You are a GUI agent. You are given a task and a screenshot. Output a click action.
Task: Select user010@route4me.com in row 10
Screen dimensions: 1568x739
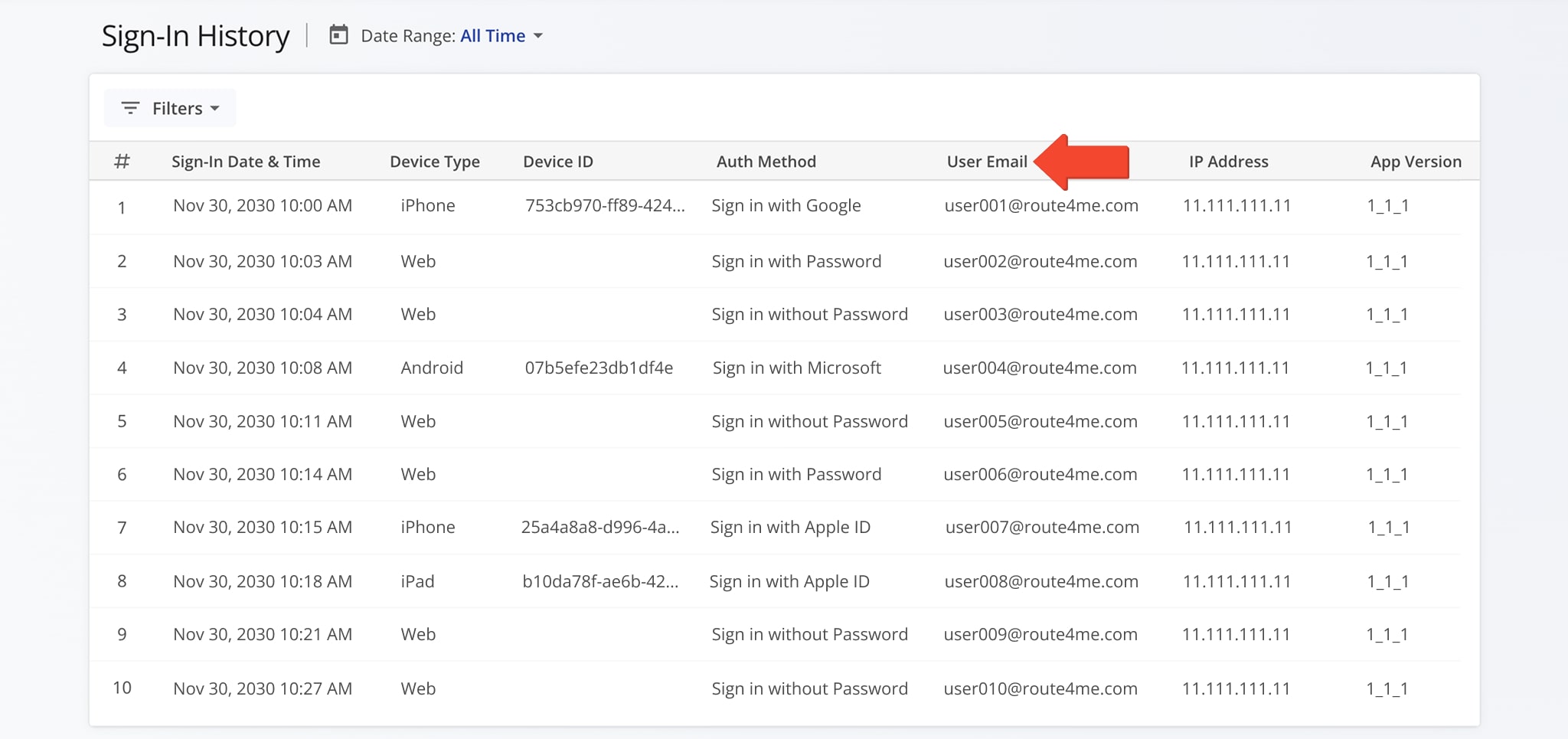pos(1041,688)
